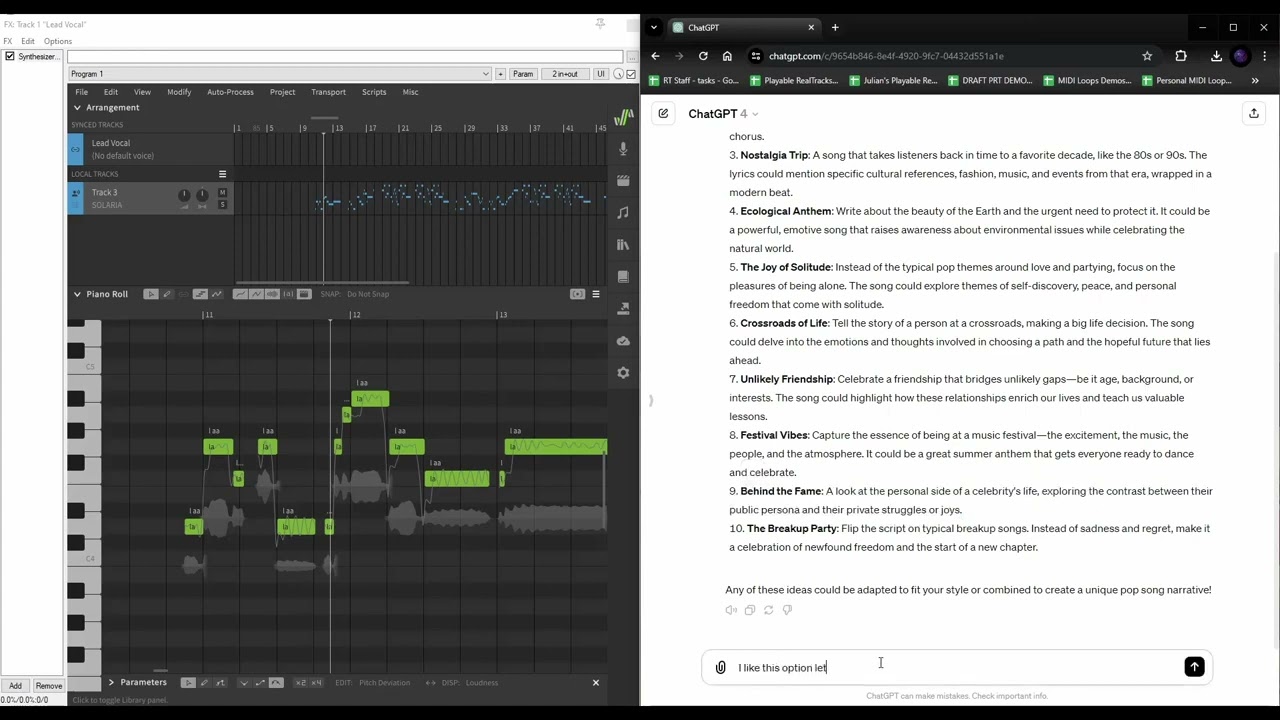Image resolution: width=1280 pixels, height=720 pixels.
Task: Toggle the piano keyboard icon in Piano Roll toolbar
Action: pos(304,294)
